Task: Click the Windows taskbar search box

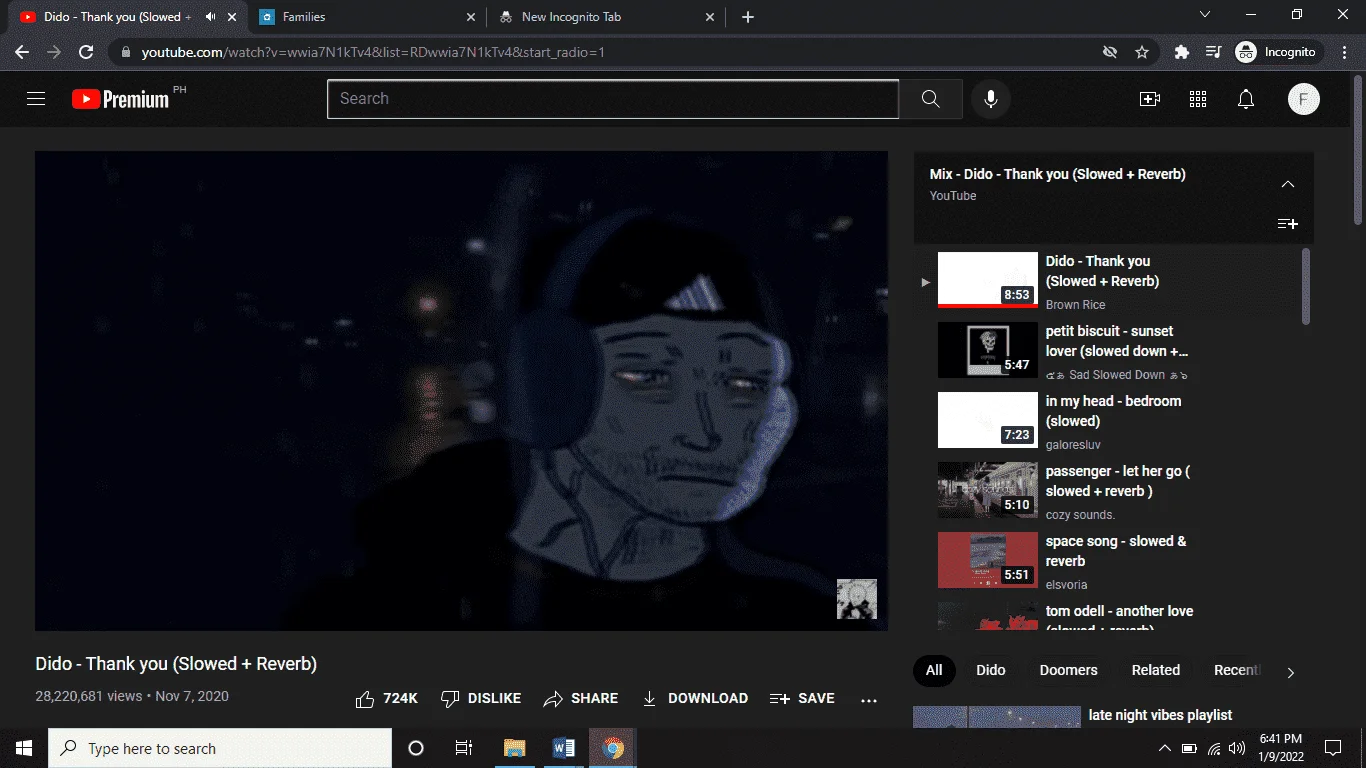Action: pyautogui.click(x=220, y=748)
